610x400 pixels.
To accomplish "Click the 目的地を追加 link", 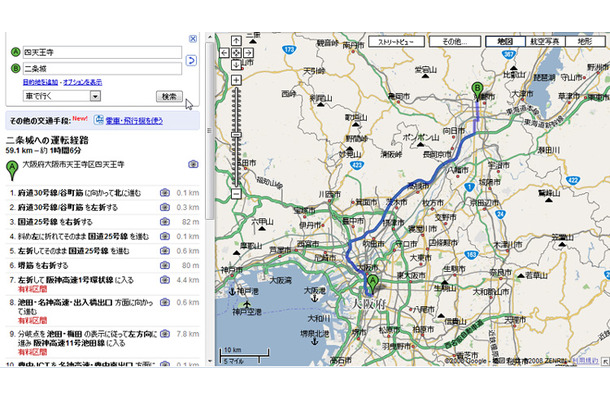I will (x=40, y=82).
